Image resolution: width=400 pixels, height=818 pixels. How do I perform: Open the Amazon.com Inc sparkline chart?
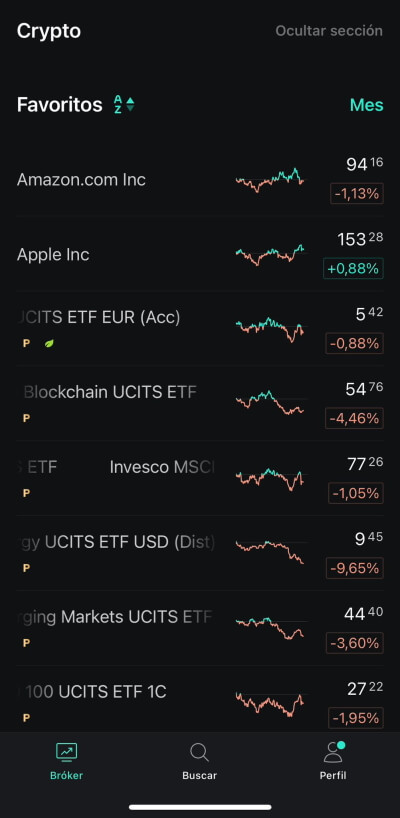point(270,180)
